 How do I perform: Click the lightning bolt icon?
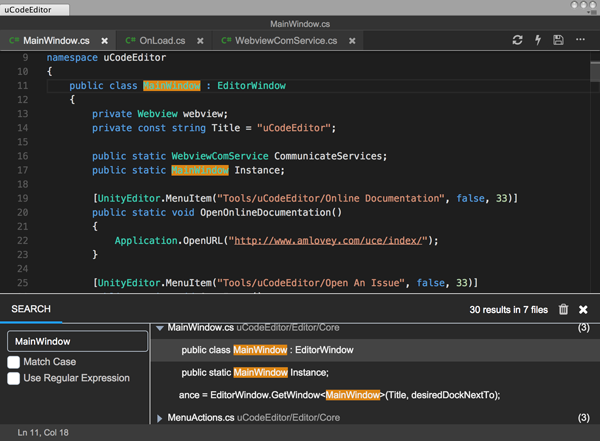click(x=538, y=40)
